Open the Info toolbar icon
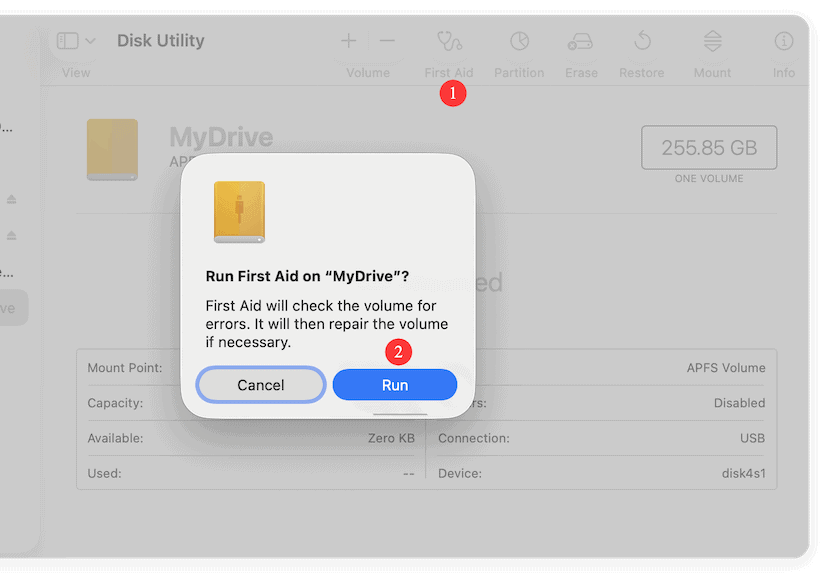Viewport: 828px width, 577px height. [x=784, y=41]
